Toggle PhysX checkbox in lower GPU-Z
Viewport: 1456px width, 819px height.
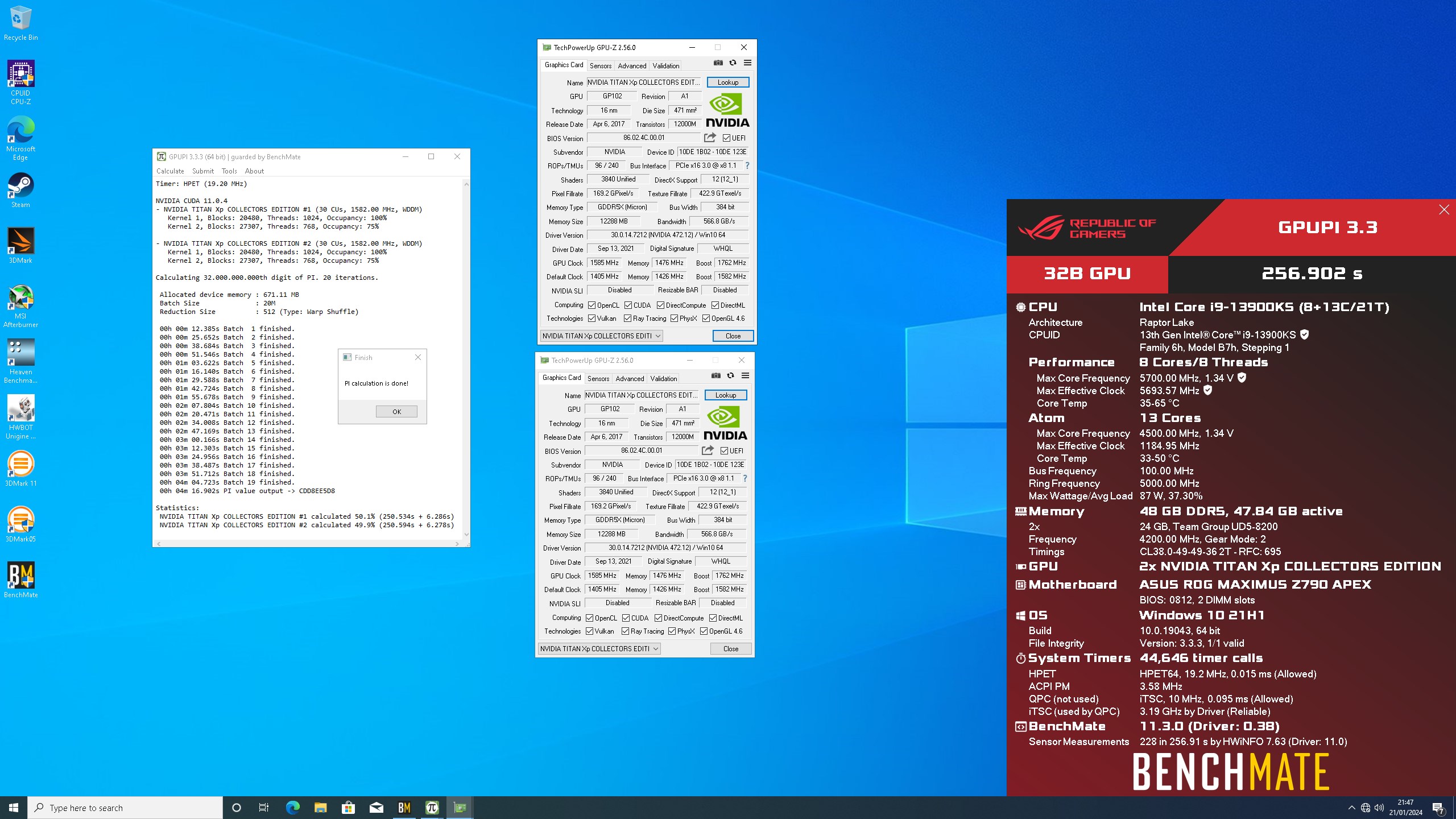672,631
